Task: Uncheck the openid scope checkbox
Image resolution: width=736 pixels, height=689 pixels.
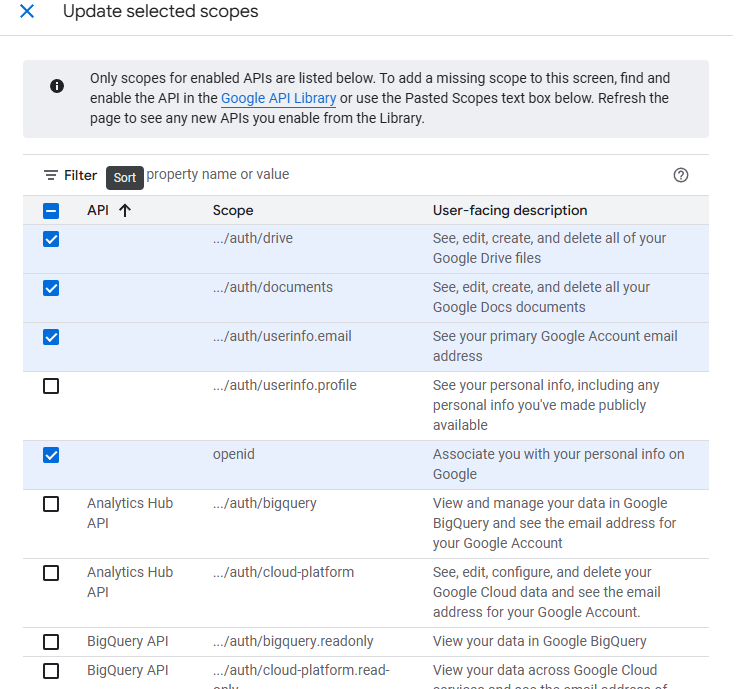Action: [x=51, y=455]
